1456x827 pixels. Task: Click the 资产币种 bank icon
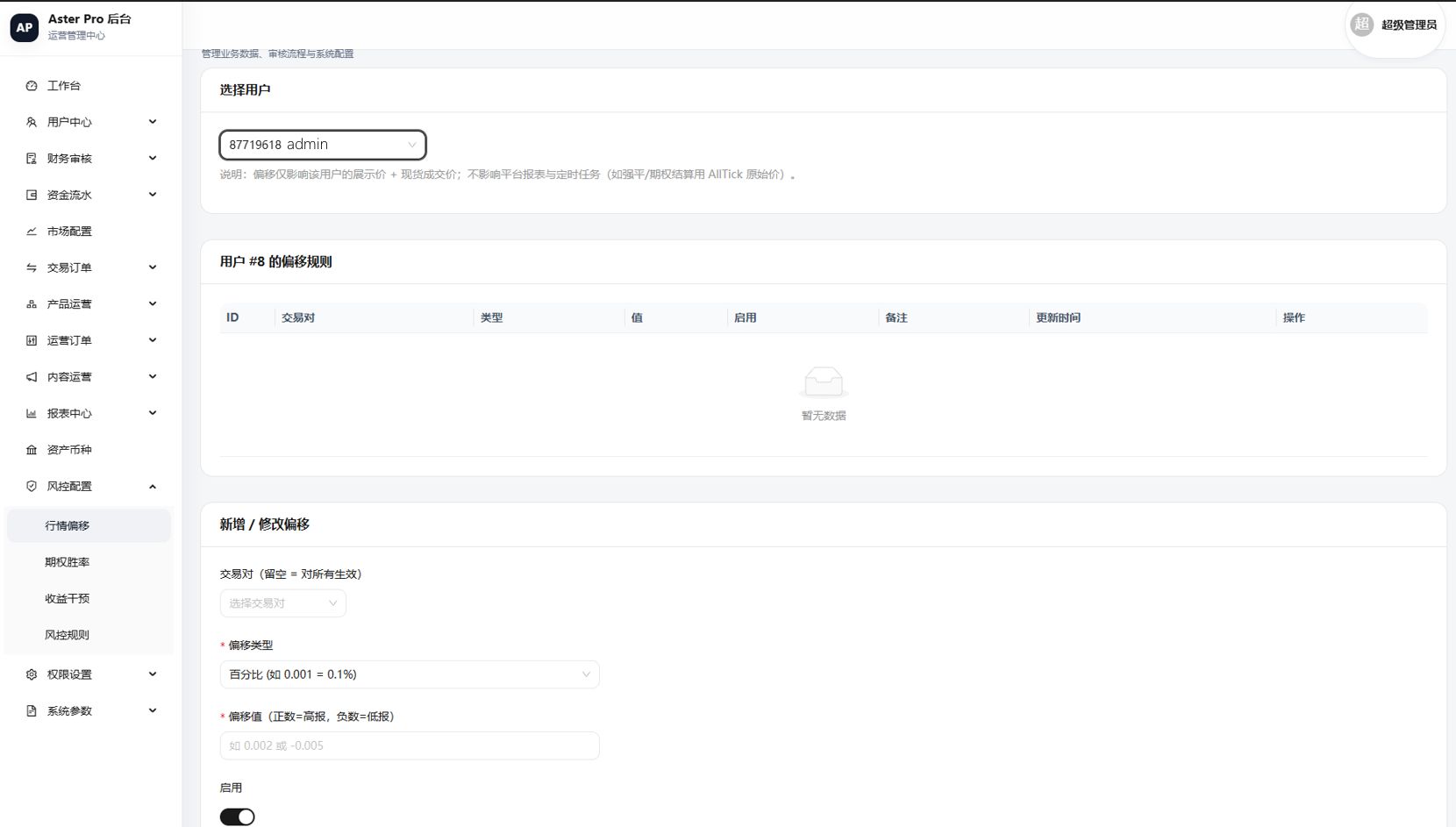tap(32, 450)
